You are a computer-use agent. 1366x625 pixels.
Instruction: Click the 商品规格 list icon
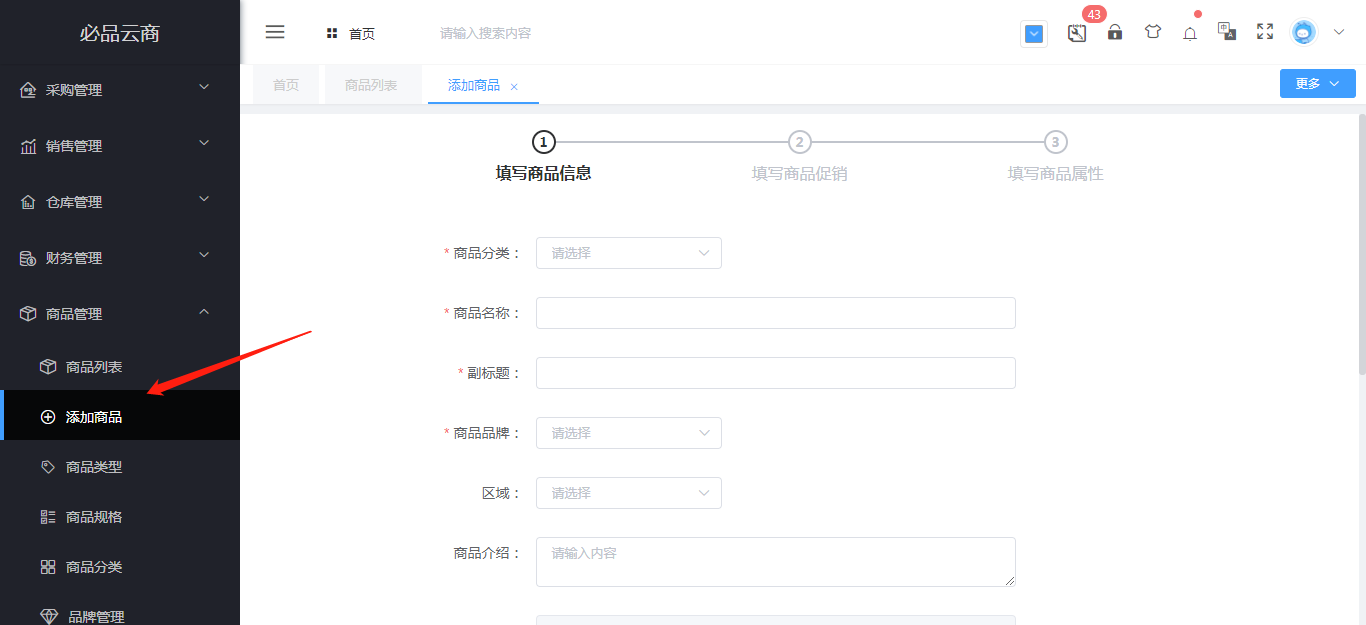(48, 517)
